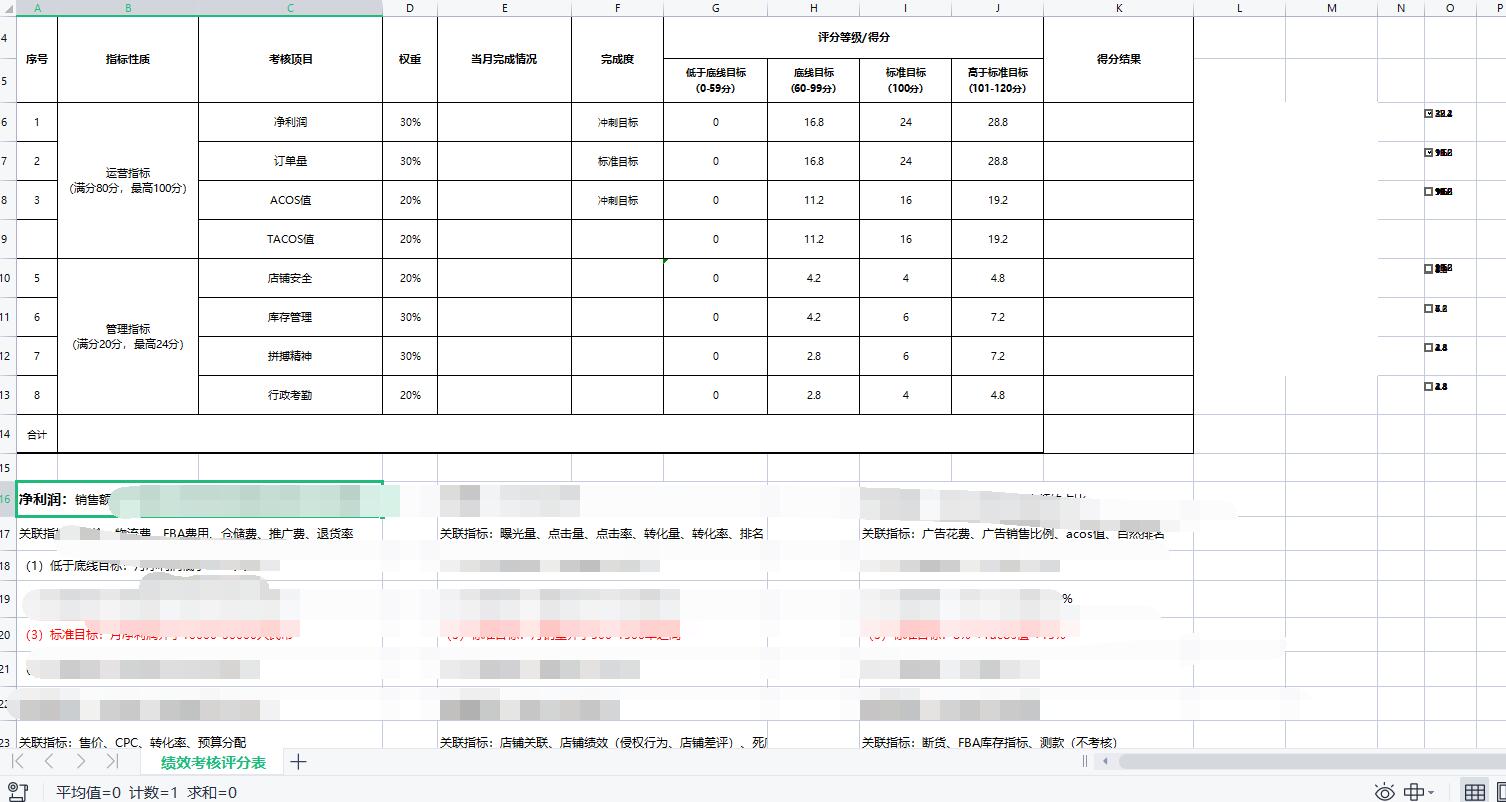
Task: Select the 行政考勤 cell
Action: [x=290, y=395]
